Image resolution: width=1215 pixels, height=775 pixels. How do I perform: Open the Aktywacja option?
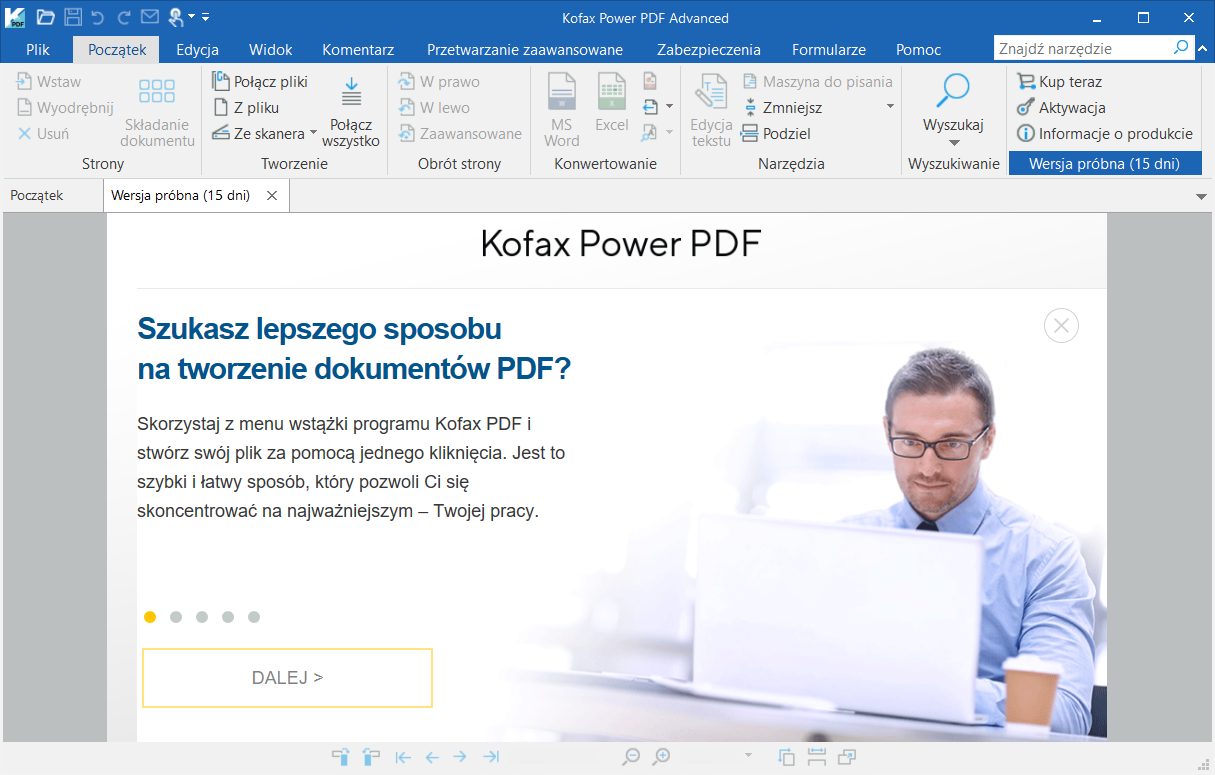(x=1061, y=108)
